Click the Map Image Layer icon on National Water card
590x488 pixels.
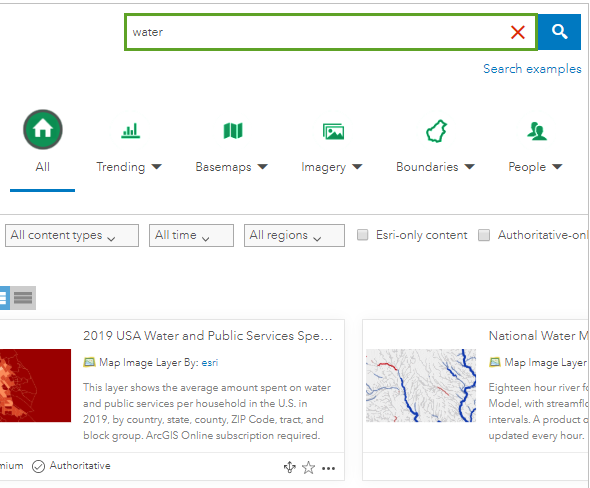[494, 362]
